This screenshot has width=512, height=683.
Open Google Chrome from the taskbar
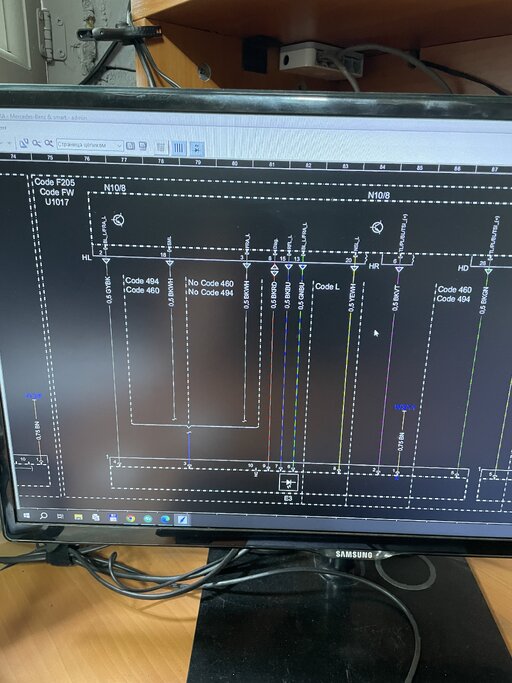[130, 518]
